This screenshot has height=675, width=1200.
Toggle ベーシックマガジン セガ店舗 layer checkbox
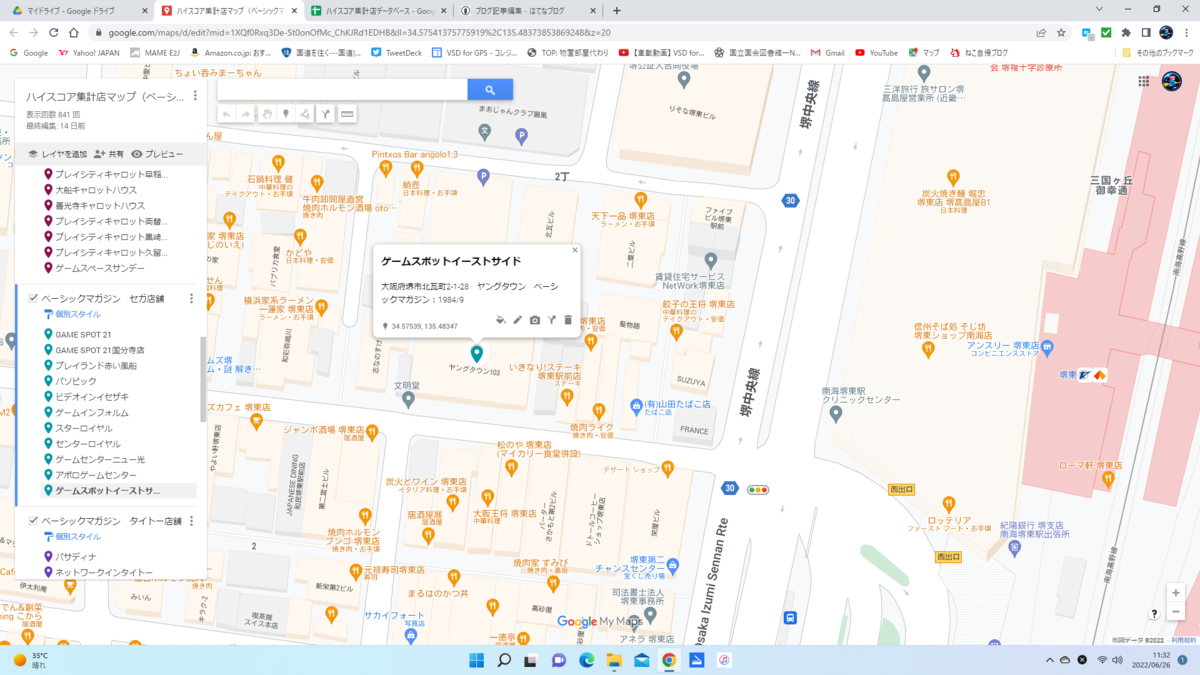(x=33, y=298)
